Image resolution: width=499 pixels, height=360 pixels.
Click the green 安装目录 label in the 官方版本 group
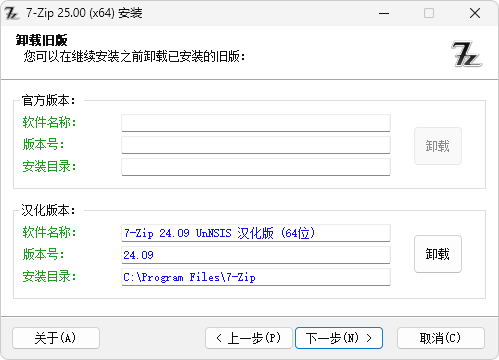click(x=49, y=166)
